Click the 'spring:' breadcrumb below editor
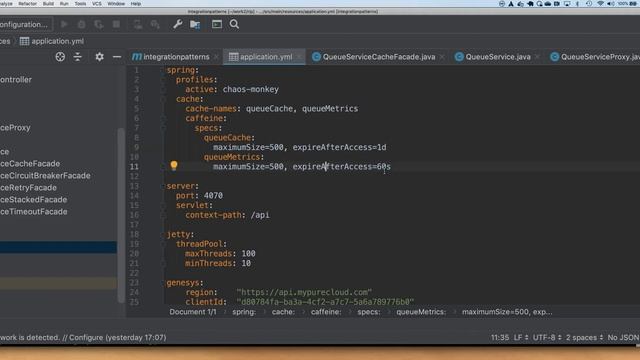This screenshot has width=640, height=360. click(244, 312)
